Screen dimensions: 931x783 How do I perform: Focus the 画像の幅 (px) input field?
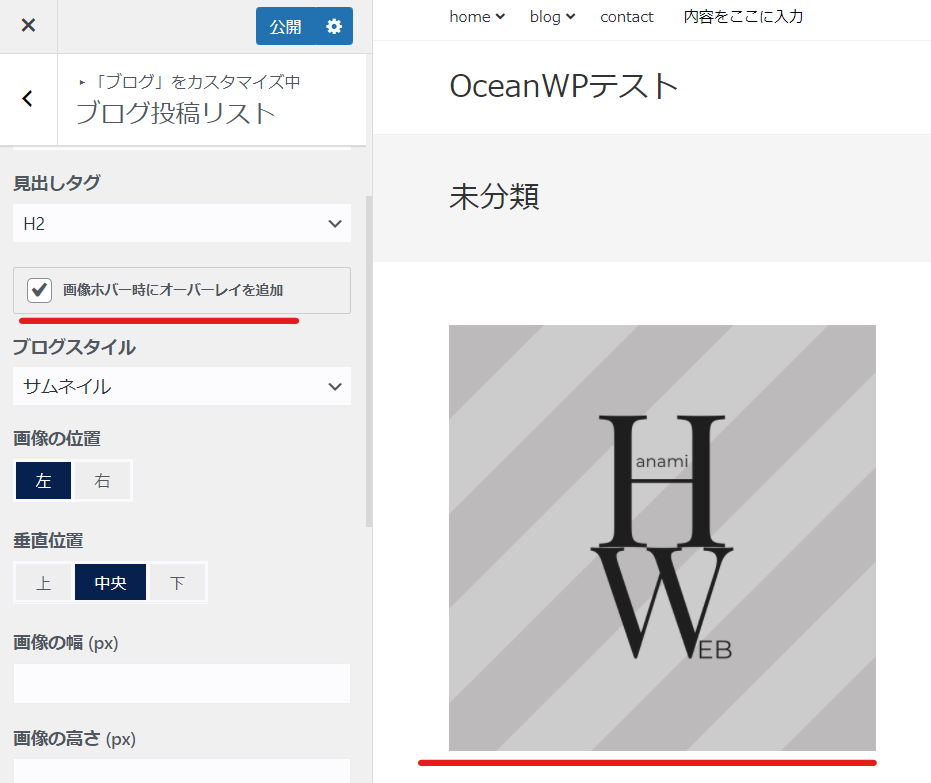pos(182,684)
